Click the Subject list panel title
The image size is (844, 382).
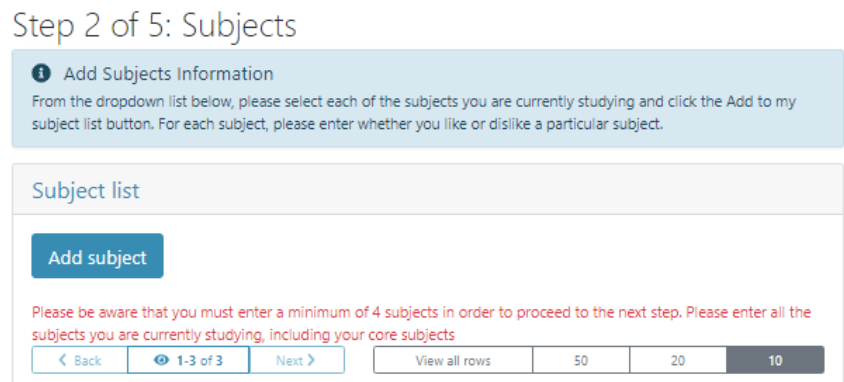(86, 190)
